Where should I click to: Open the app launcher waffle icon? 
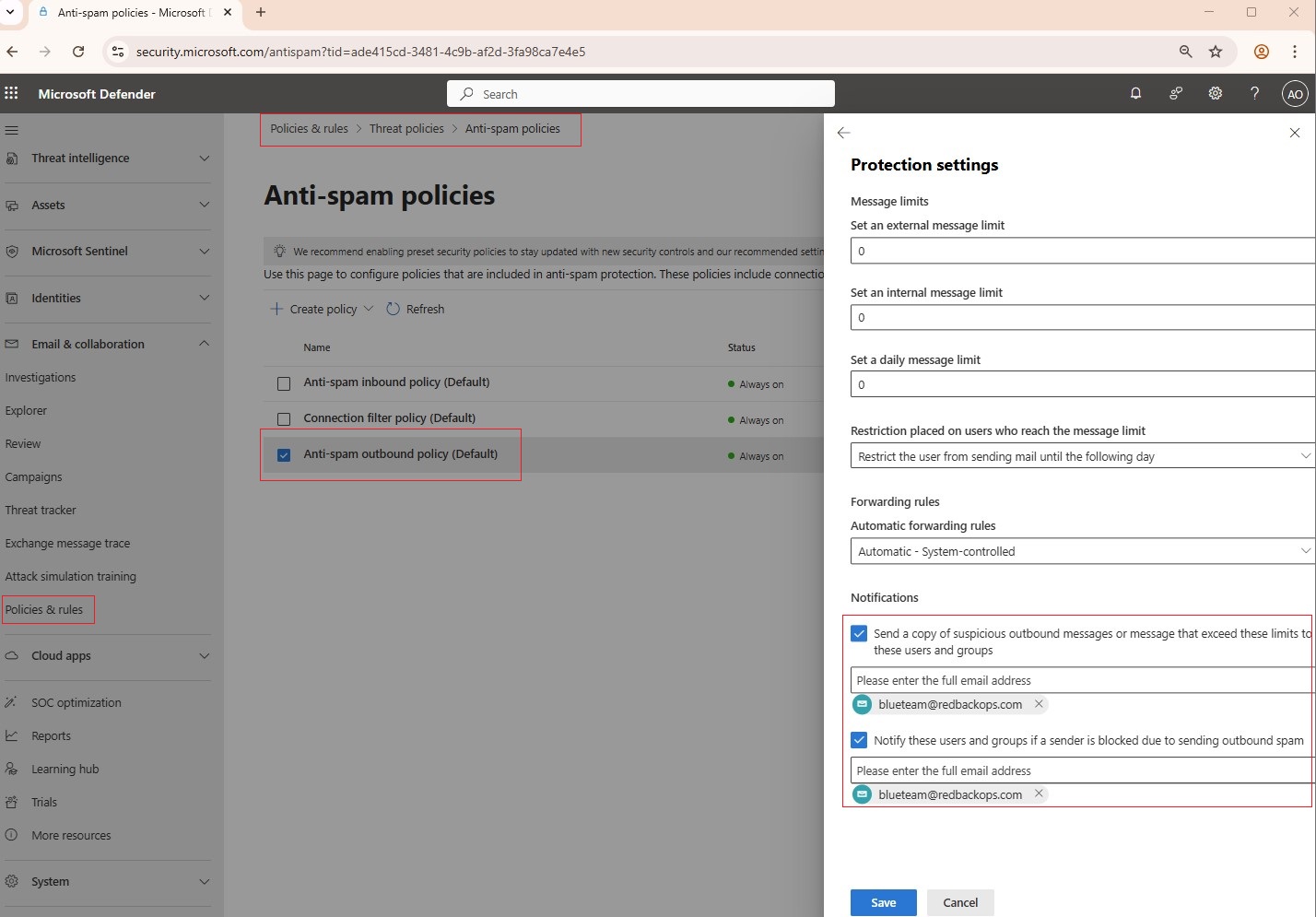11,93
